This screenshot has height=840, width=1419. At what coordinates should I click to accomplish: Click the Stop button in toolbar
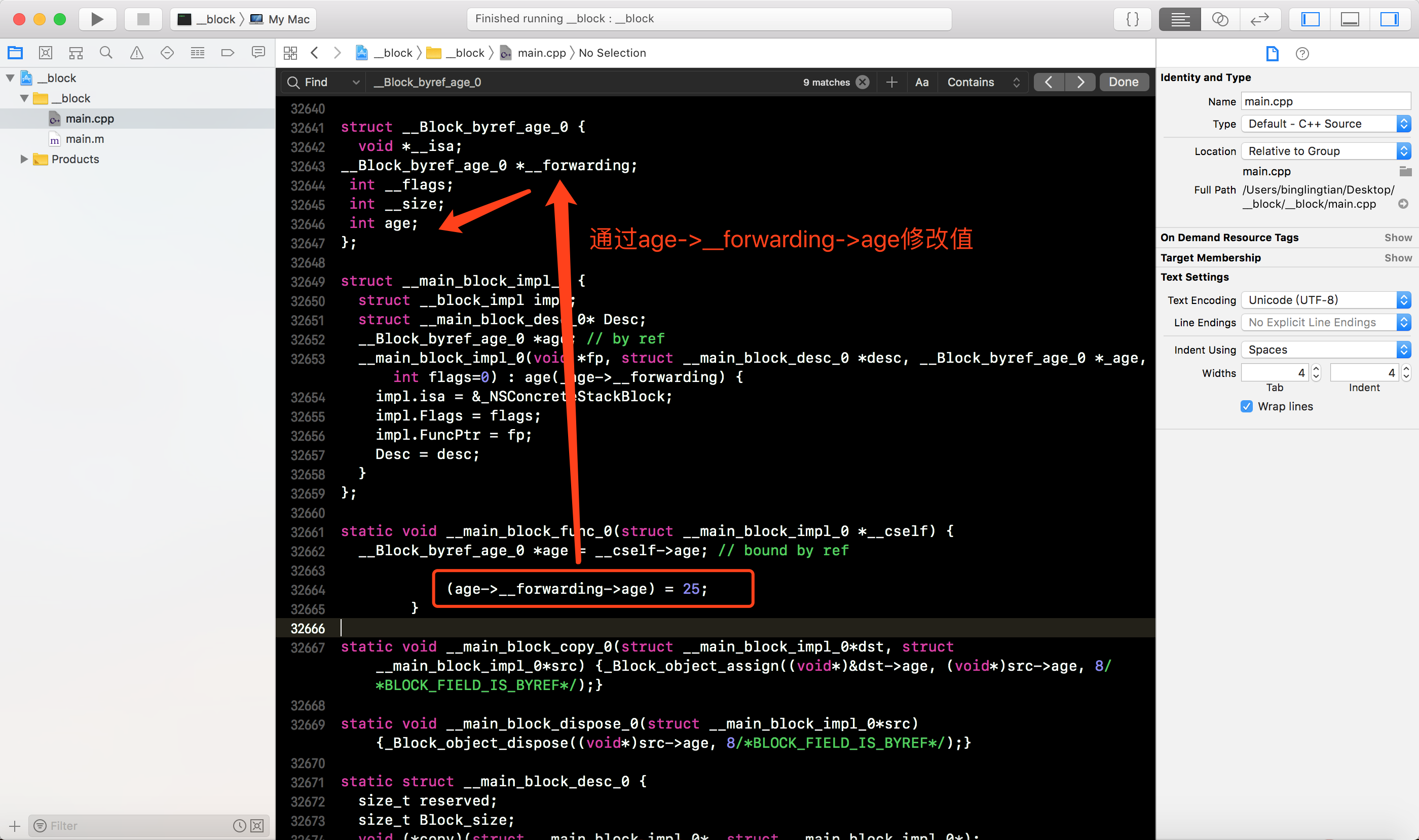pos(143,19)
